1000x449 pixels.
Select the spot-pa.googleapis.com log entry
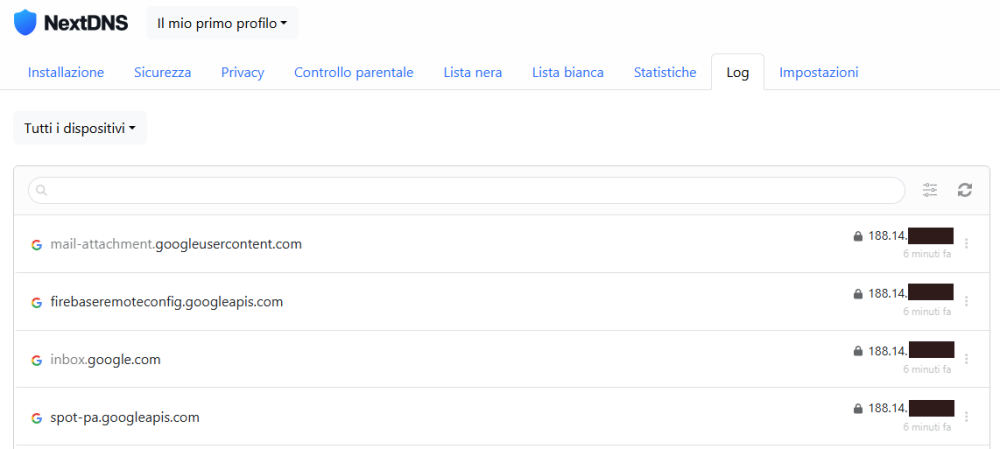coord(501,417)
